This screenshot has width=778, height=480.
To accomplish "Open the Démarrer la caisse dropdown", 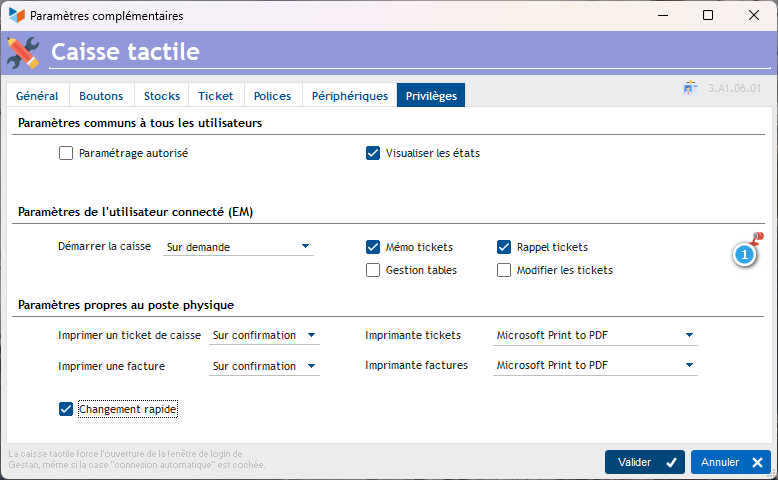I will click(x=238, y=247).
